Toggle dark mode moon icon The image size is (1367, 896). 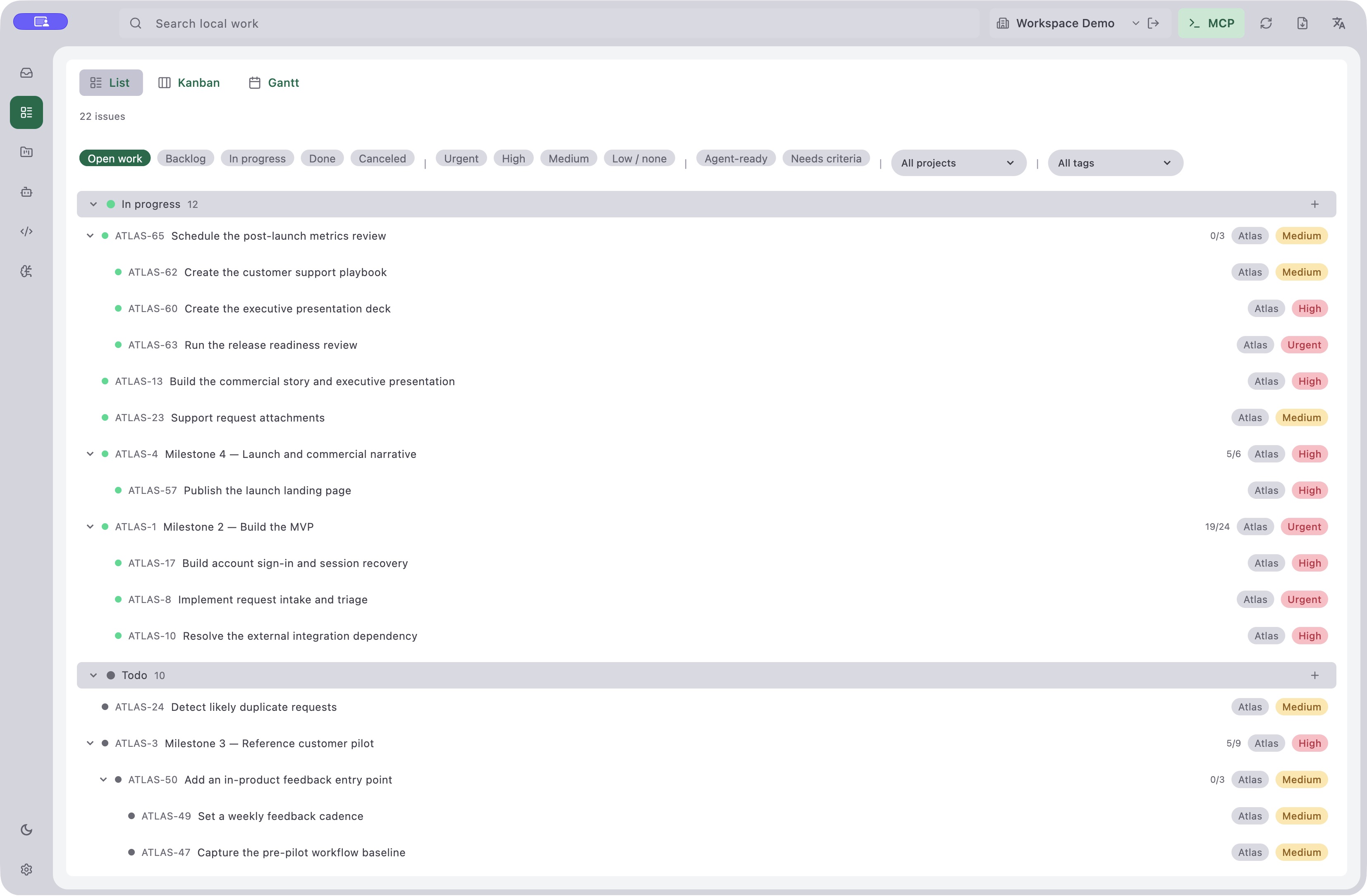[x=26, y=829]
